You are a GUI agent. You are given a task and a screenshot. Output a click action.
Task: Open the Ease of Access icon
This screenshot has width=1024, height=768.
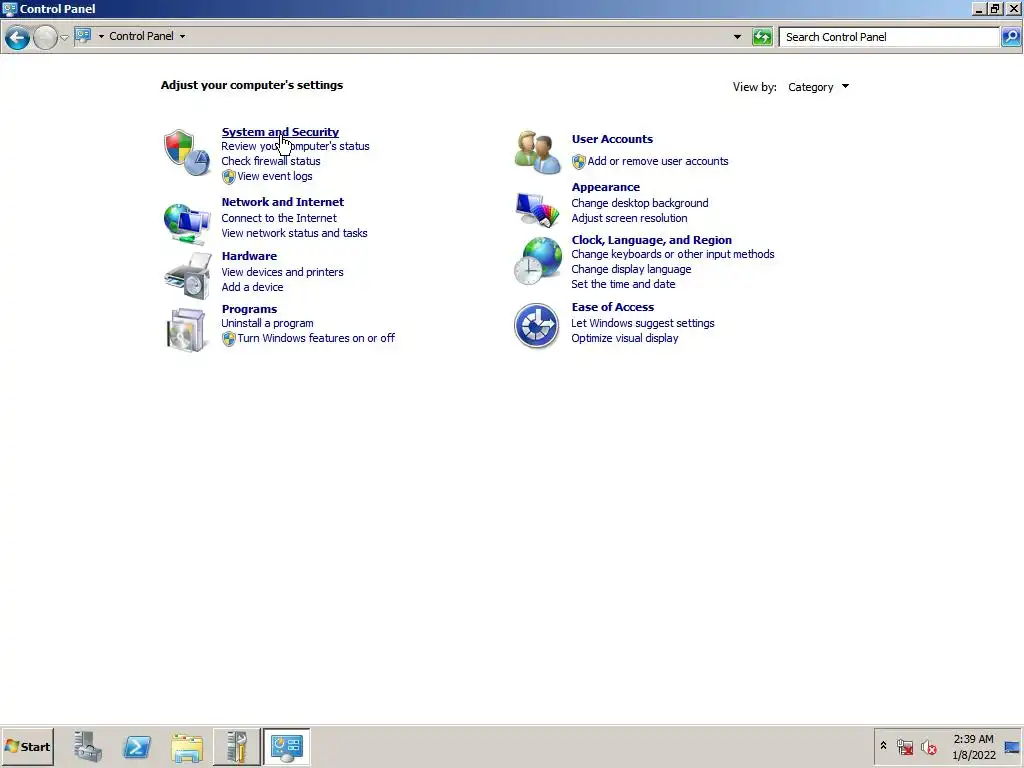pos(536,325)
